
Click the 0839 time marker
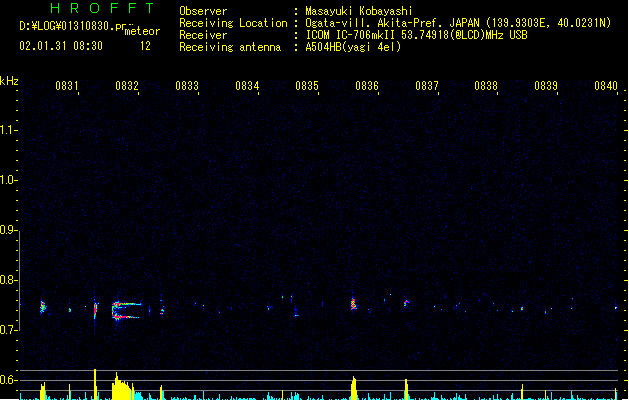(546, 86)
